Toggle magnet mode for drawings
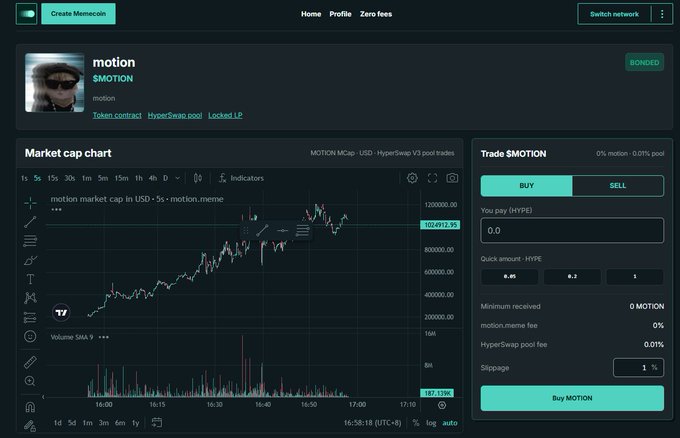 [x=30, y=407]
